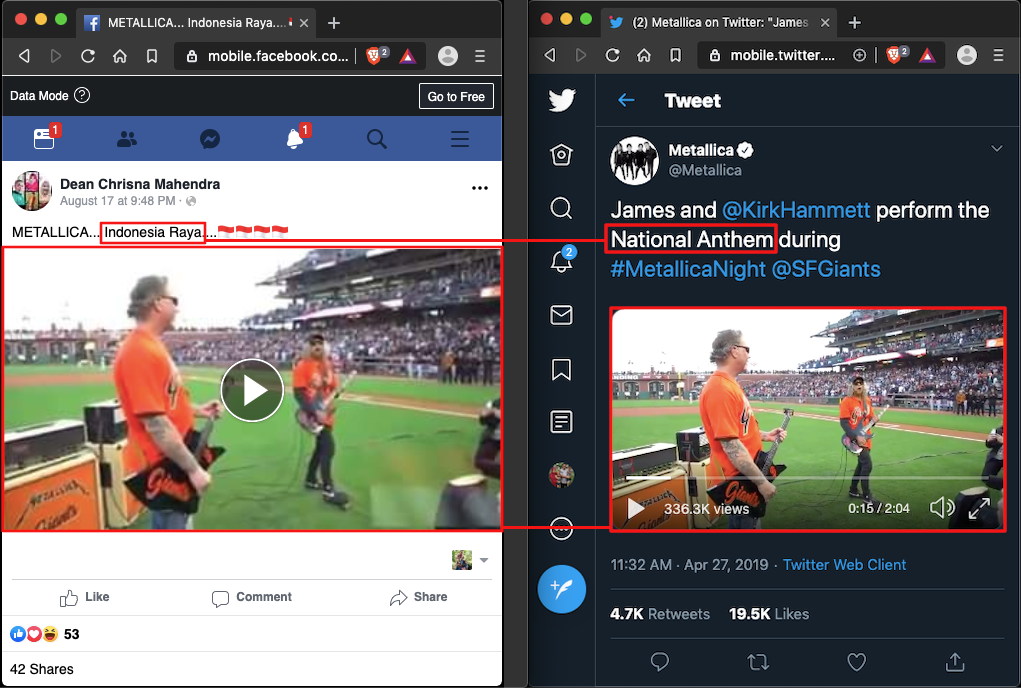Mute the Twitter video sound
1021x688 pixels.
[x=941, y=508]
